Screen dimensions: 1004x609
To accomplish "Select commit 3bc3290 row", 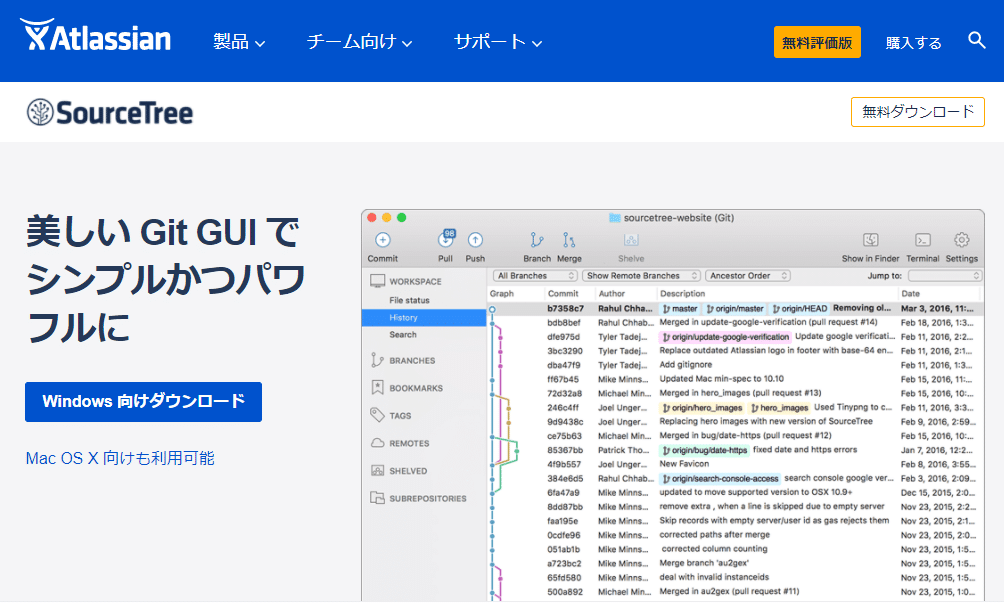I will coord(735,351).
